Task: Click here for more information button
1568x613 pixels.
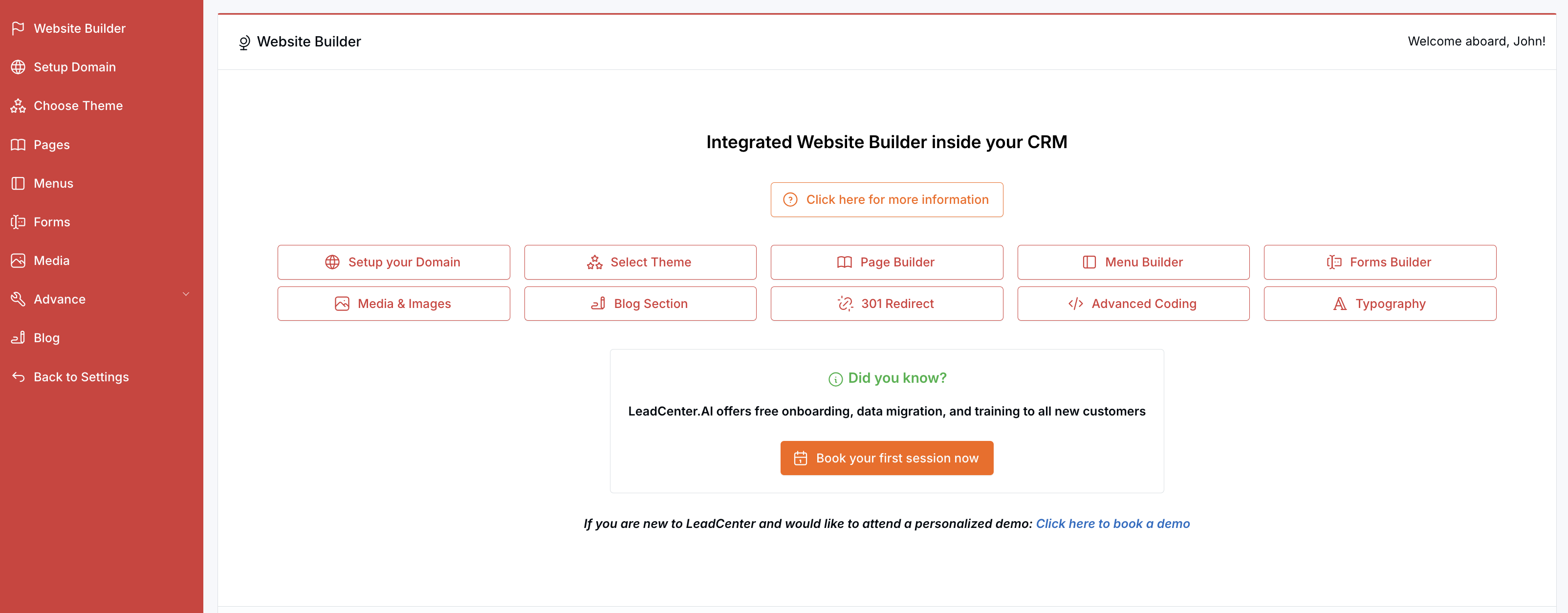Action: (x=886, y=199)
